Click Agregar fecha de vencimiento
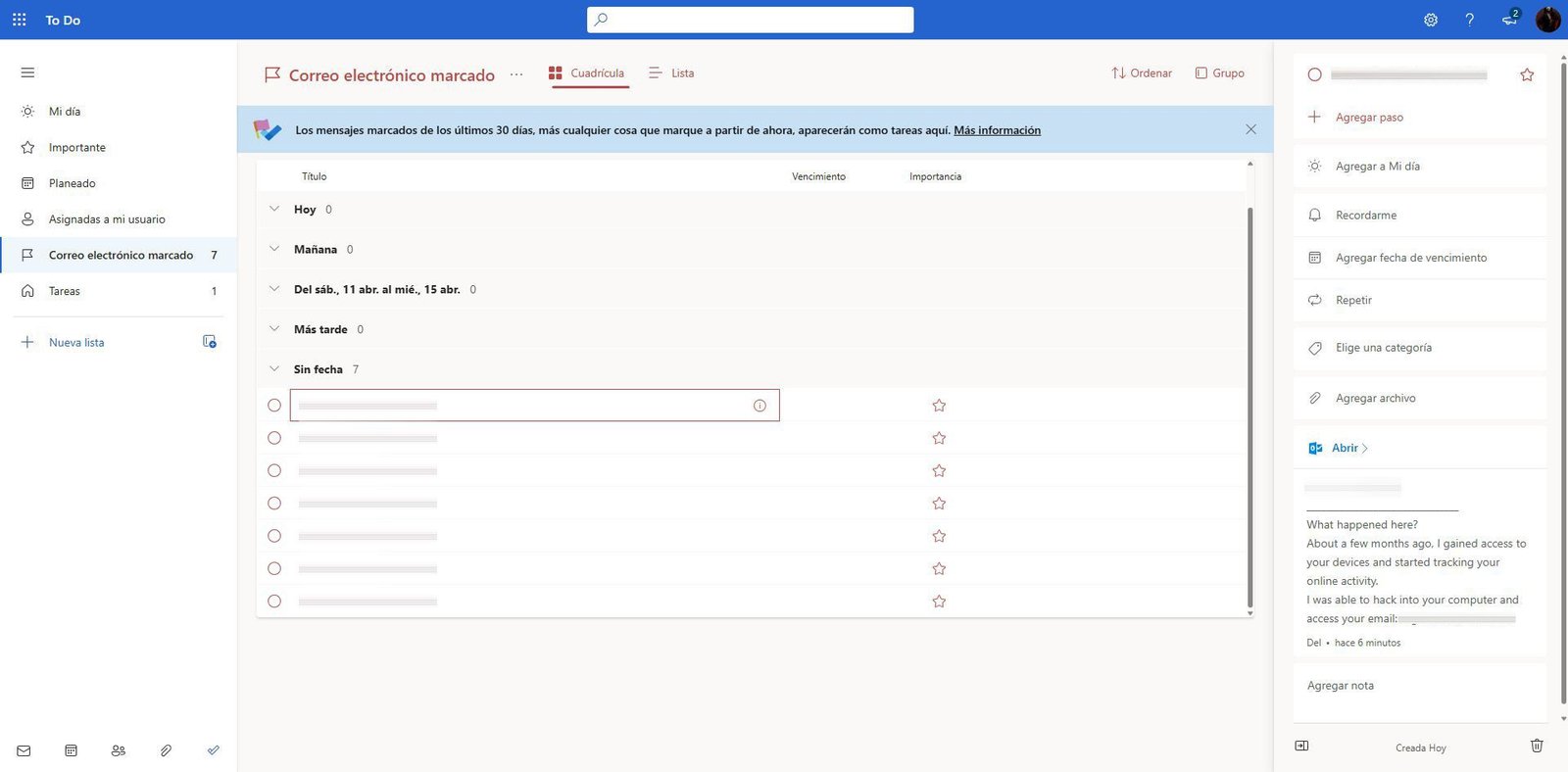This screenshot has height=772, width=1568. pos(1421,258)
